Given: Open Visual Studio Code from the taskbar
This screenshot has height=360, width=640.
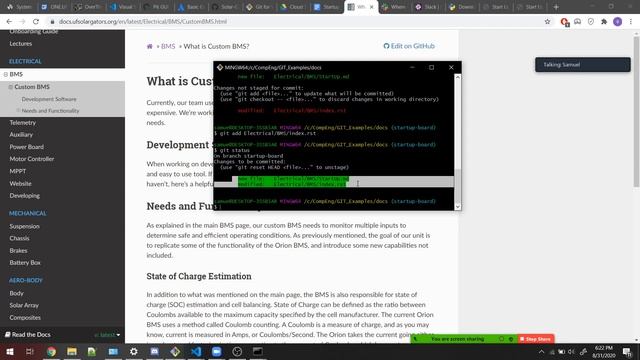Looking at the screenshot, I should click(196, 351).
